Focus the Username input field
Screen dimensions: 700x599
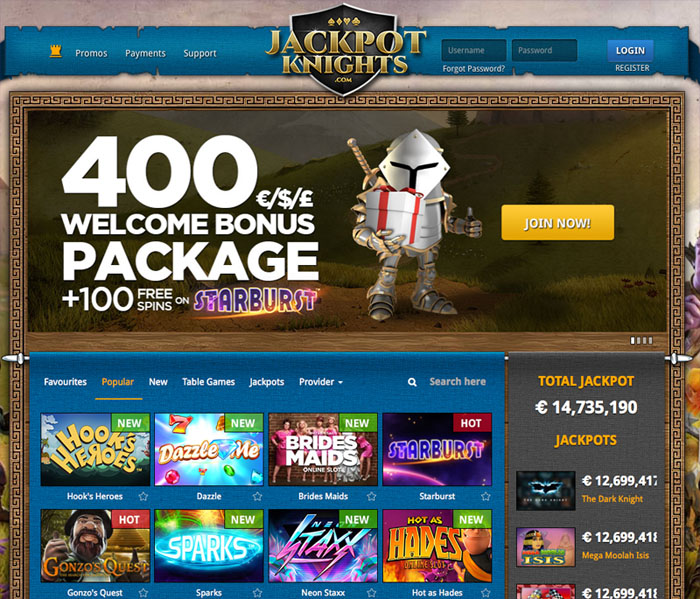[x=474, y=50]
